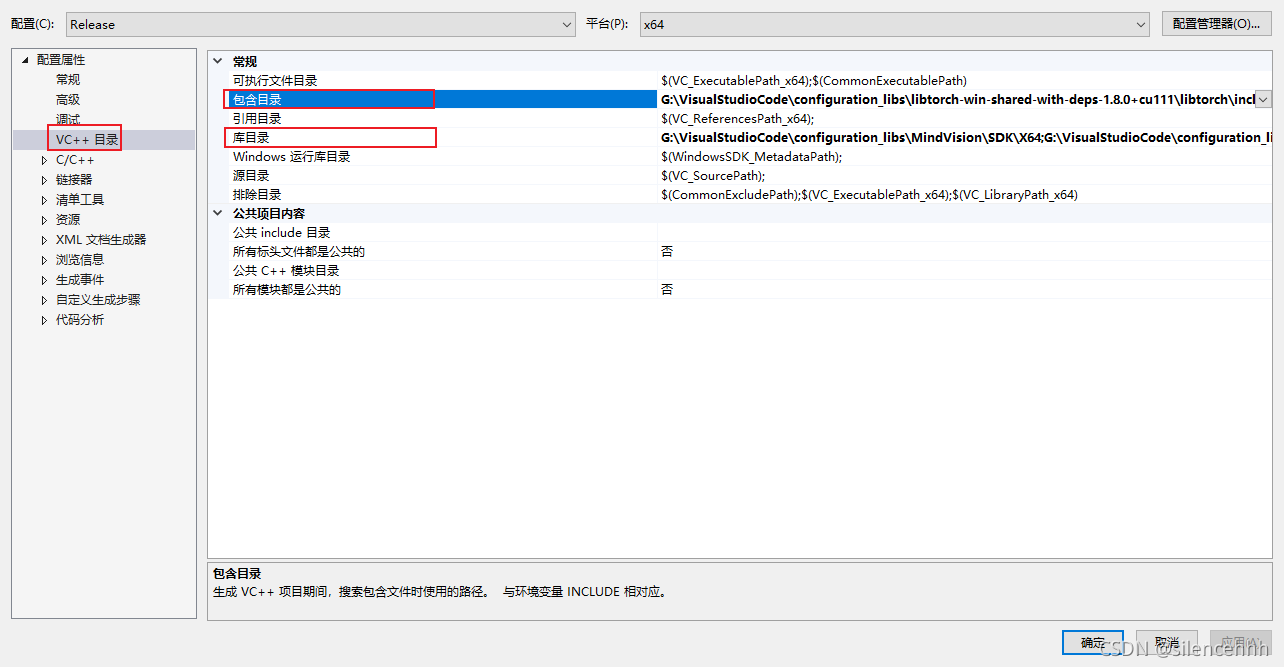Select 所有标头文件都是公共的 property row
The width and height of the screenshot is (1284, 667).
point(740,251)
